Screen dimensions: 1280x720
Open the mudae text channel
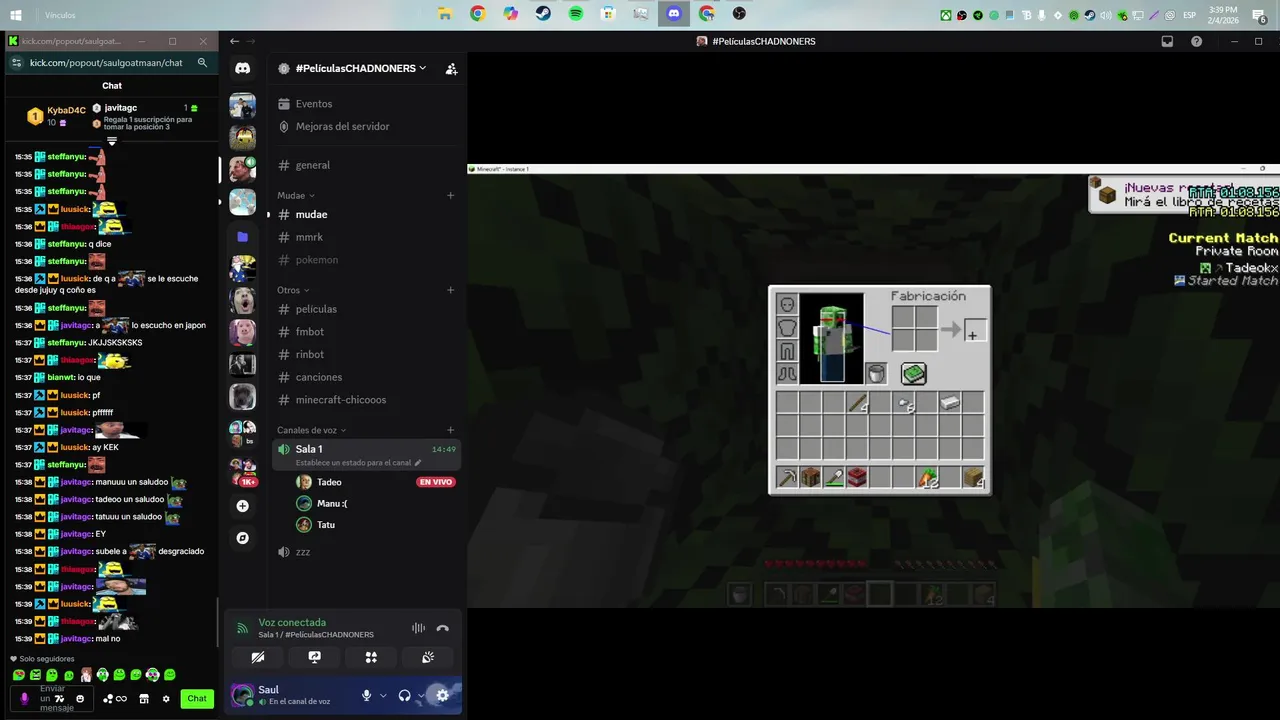(x=366, y=214)
